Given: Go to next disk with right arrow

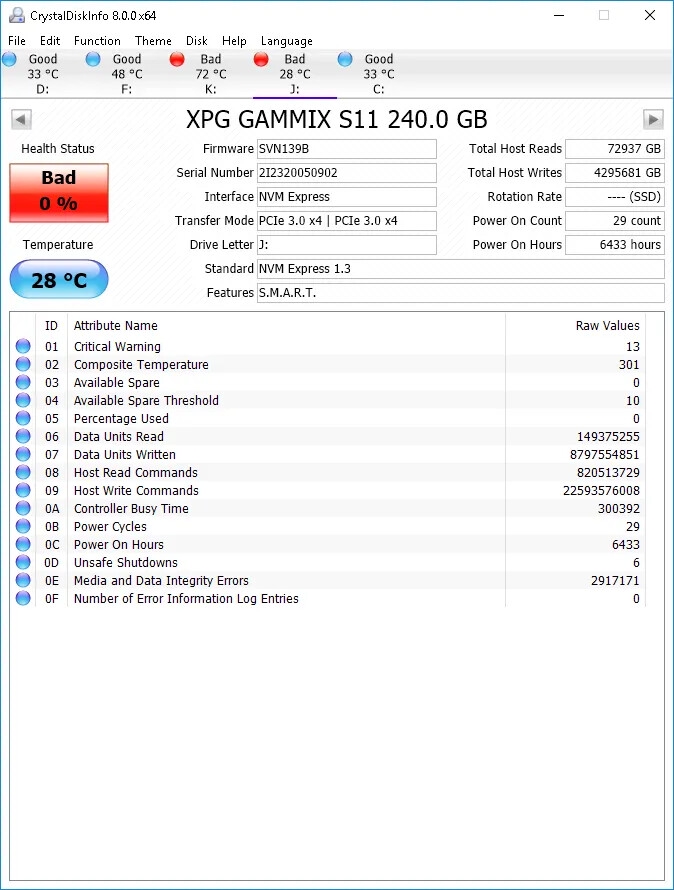Looking at the screenshot, I should coord(653,120).
